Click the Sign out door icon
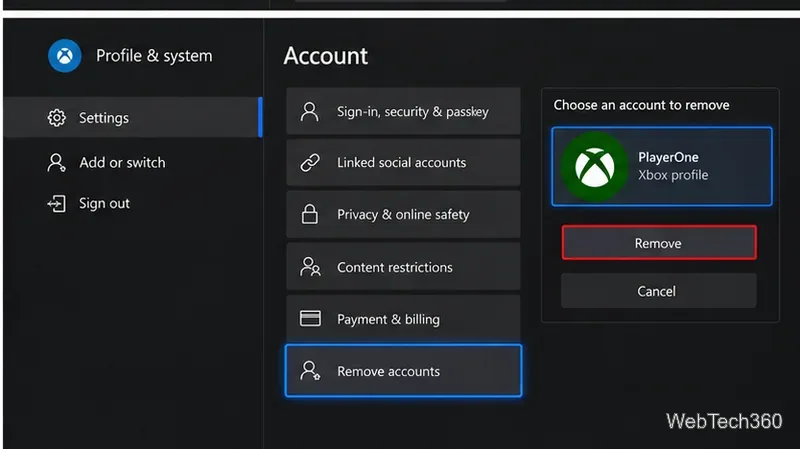 57,204
